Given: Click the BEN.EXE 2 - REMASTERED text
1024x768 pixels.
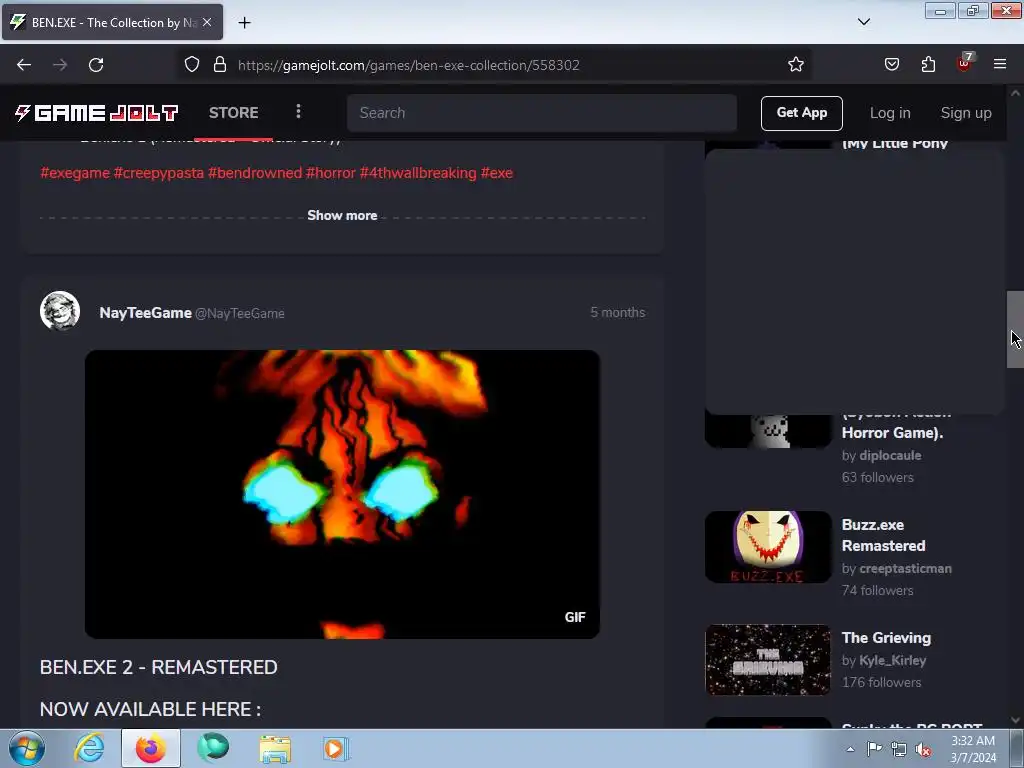Looking at the screenshot, I should pos(159,667).
